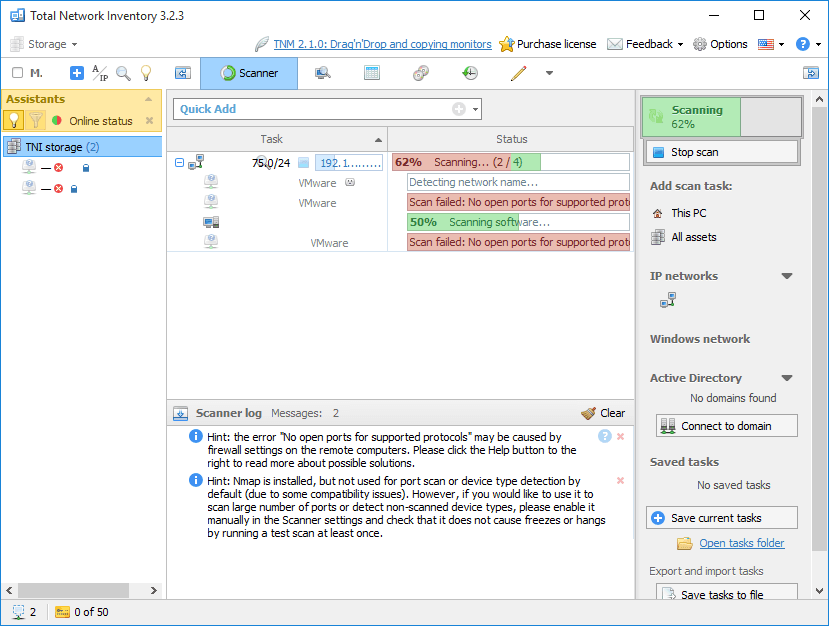Toggle the Online status assistant
Viewport: 829px width, 626px height.
coord(93,121)
